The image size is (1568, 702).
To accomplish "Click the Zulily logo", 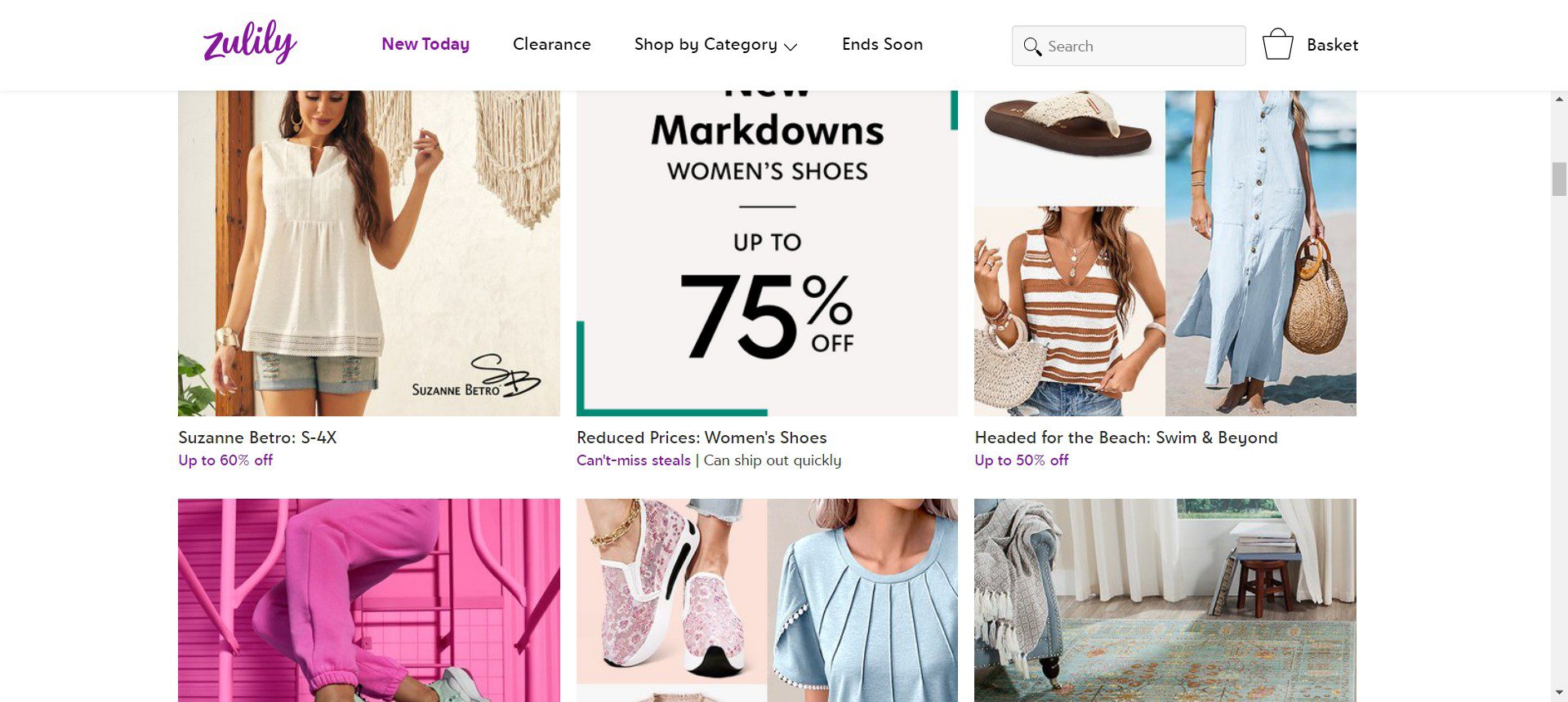I will coord(250,42).
